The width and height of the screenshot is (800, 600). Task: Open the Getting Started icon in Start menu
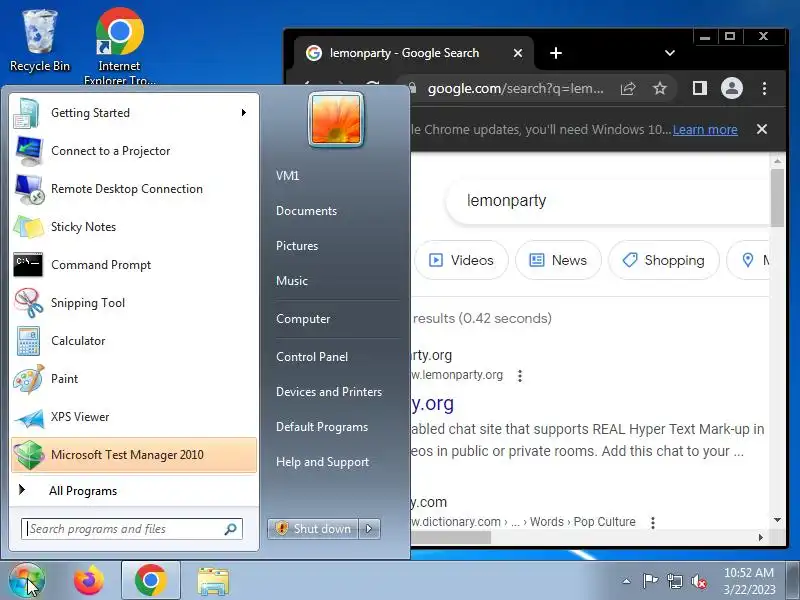[x=28, y=113]
